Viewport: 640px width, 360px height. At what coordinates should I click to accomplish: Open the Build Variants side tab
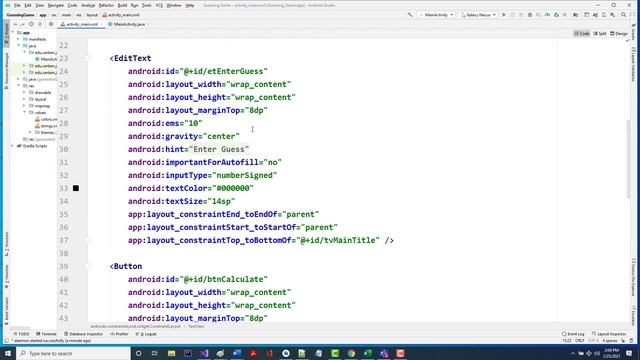[6, 311]
